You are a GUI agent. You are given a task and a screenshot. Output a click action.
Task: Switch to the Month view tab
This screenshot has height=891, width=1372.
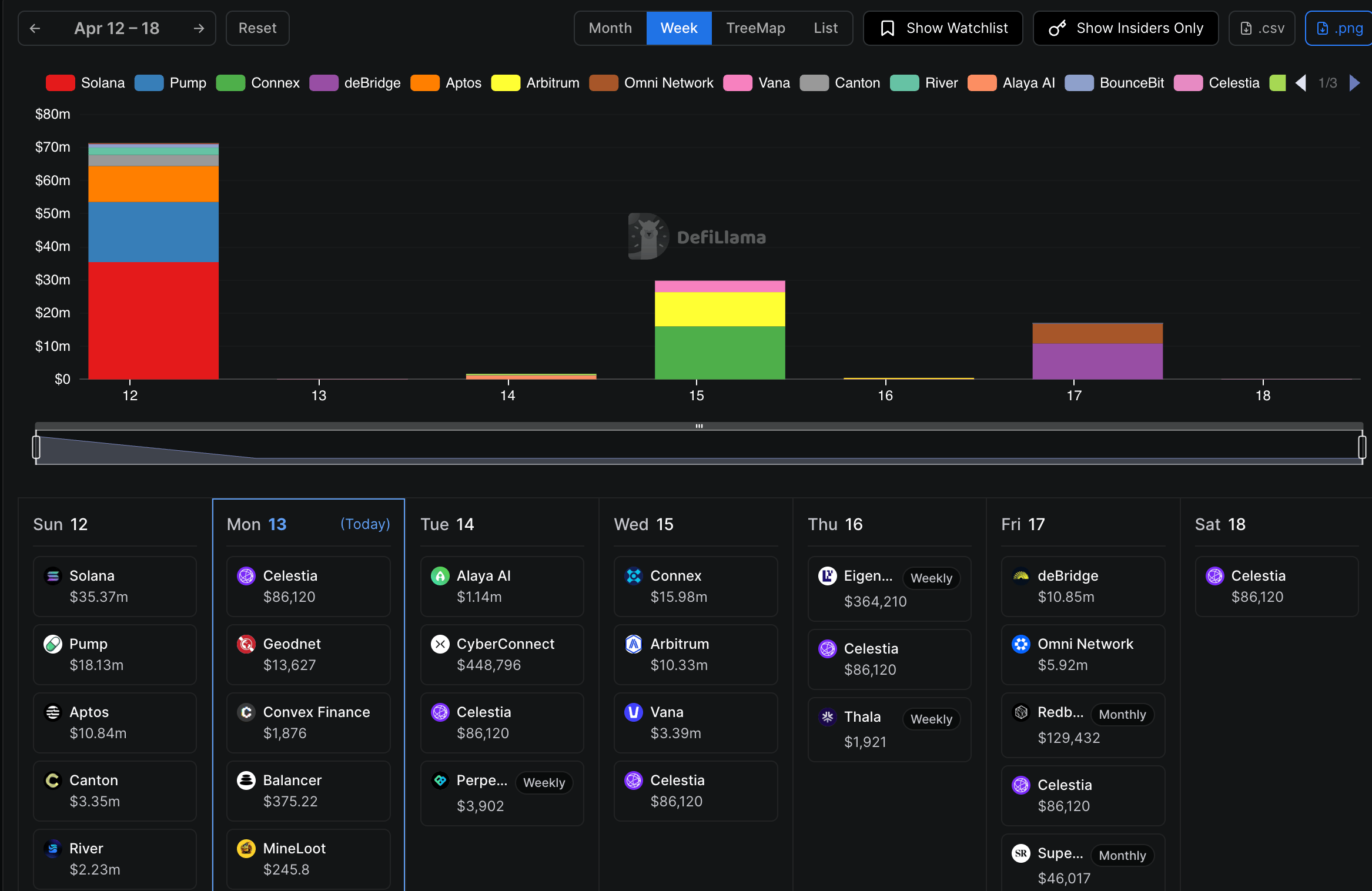coord(610,28)
